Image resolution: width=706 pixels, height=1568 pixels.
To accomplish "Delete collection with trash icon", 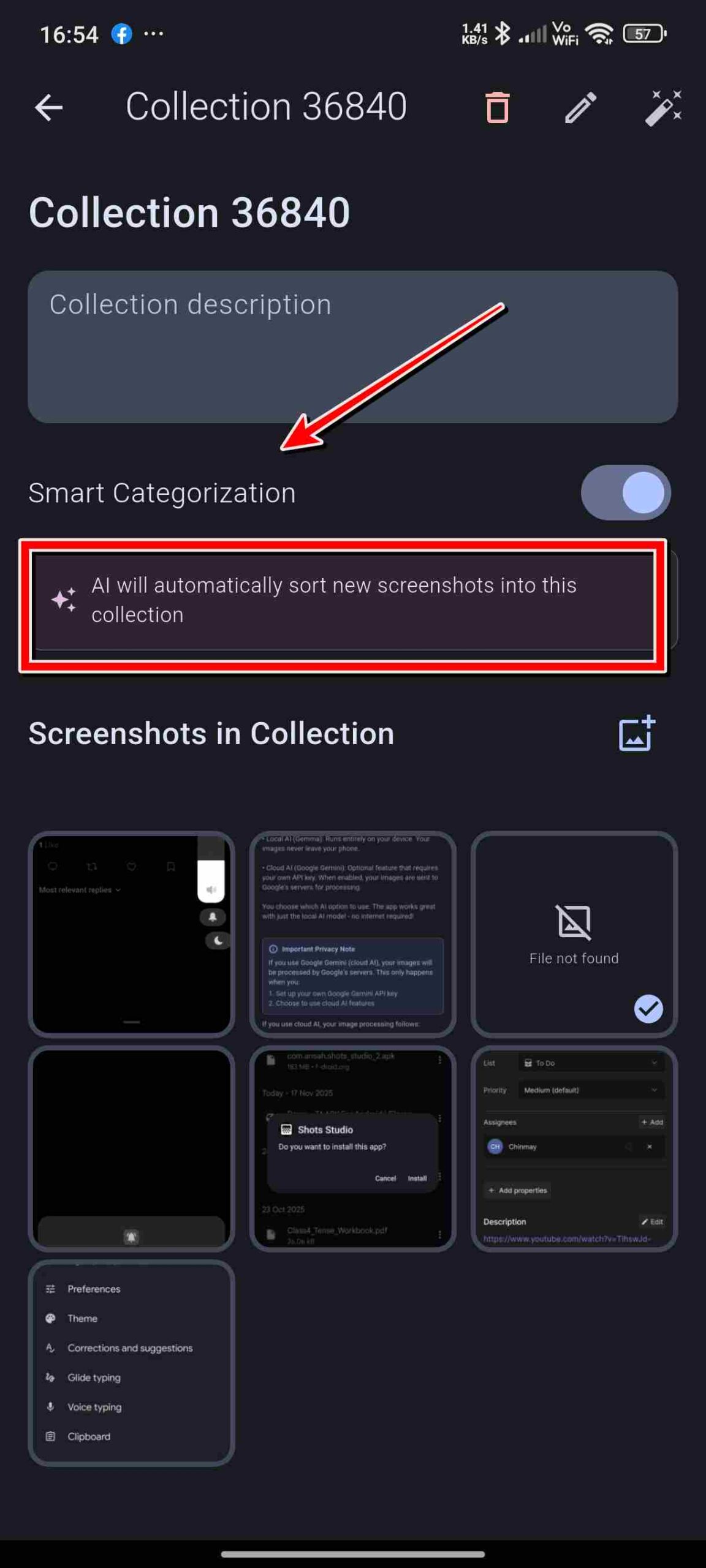I will point(497,107).
